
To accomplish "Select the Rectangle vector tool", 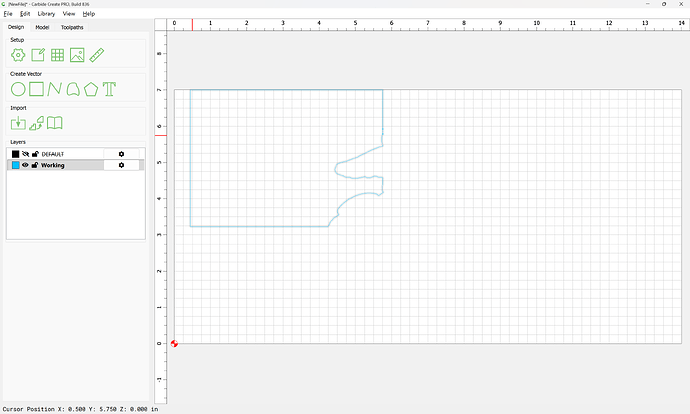I will pyautogui.click(x=36, y=89).
